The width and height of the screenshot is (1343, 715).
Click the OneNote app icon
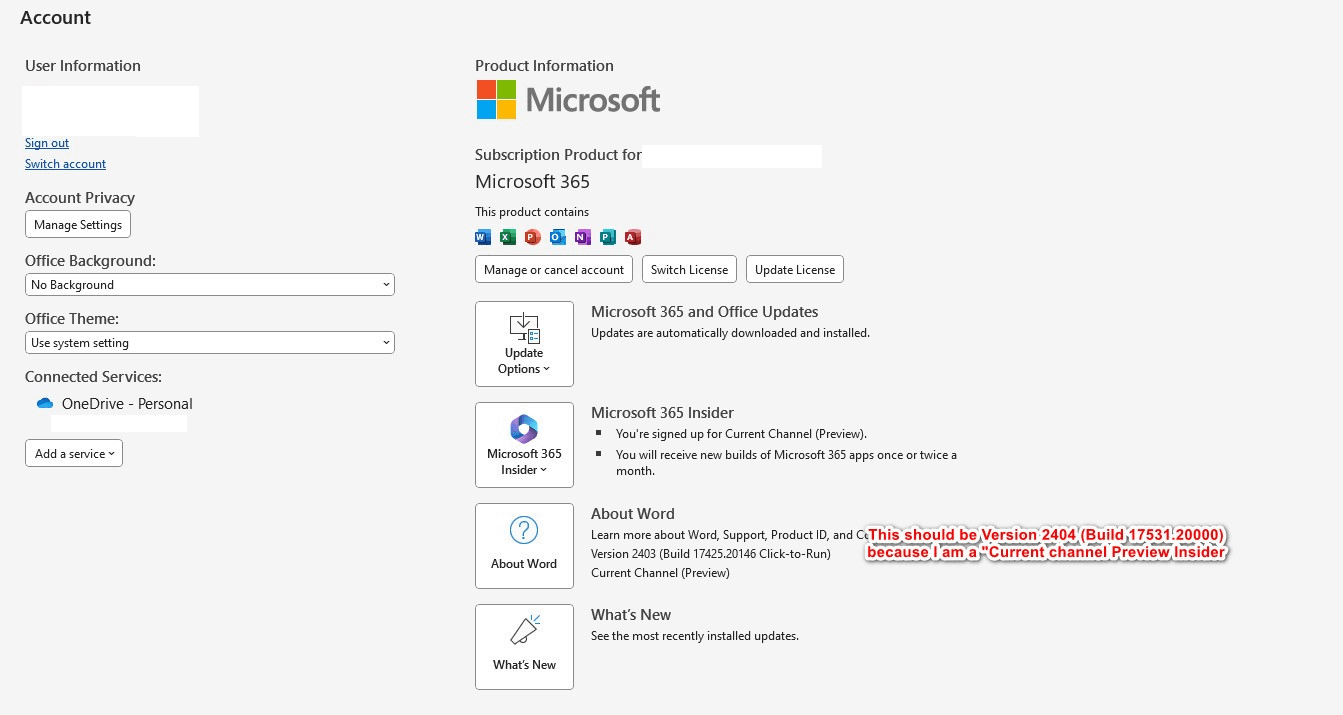pyautogui.click(x=583, y=237)
